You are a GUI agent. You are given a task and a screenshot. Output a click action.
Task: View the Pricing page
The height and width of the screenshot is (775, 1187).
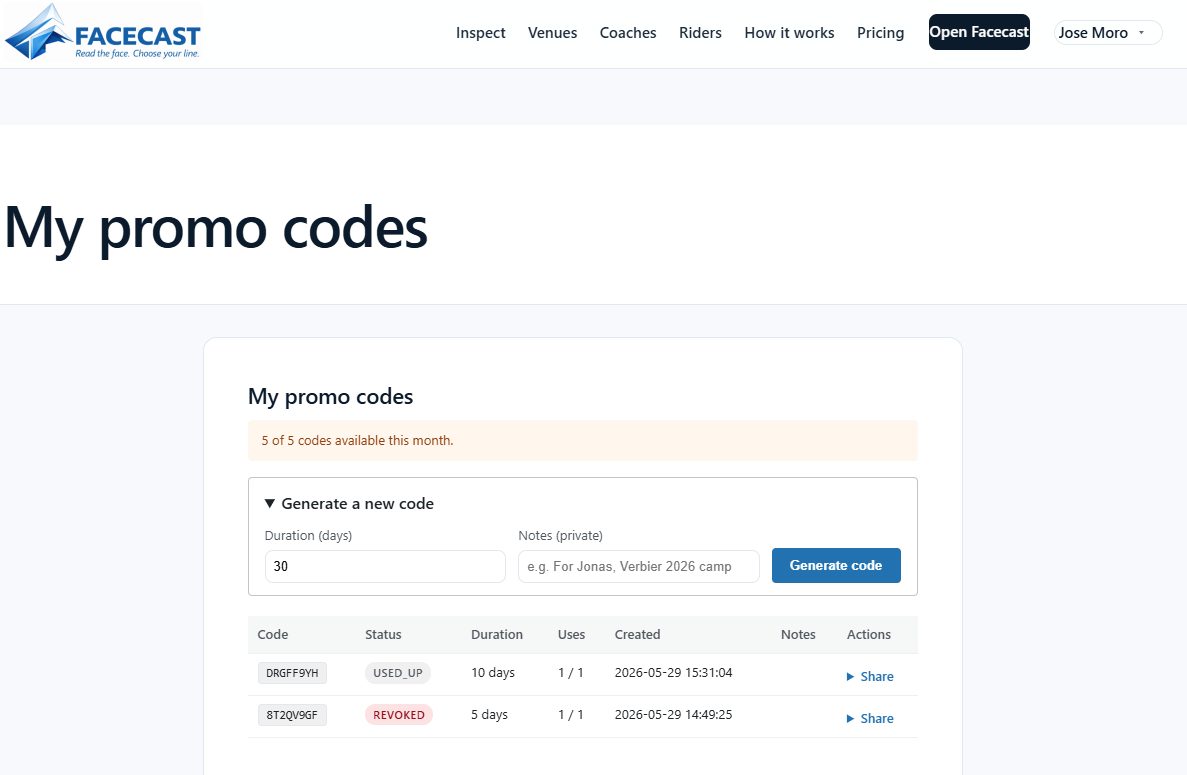pyautogui.click(x=880, y=33)
